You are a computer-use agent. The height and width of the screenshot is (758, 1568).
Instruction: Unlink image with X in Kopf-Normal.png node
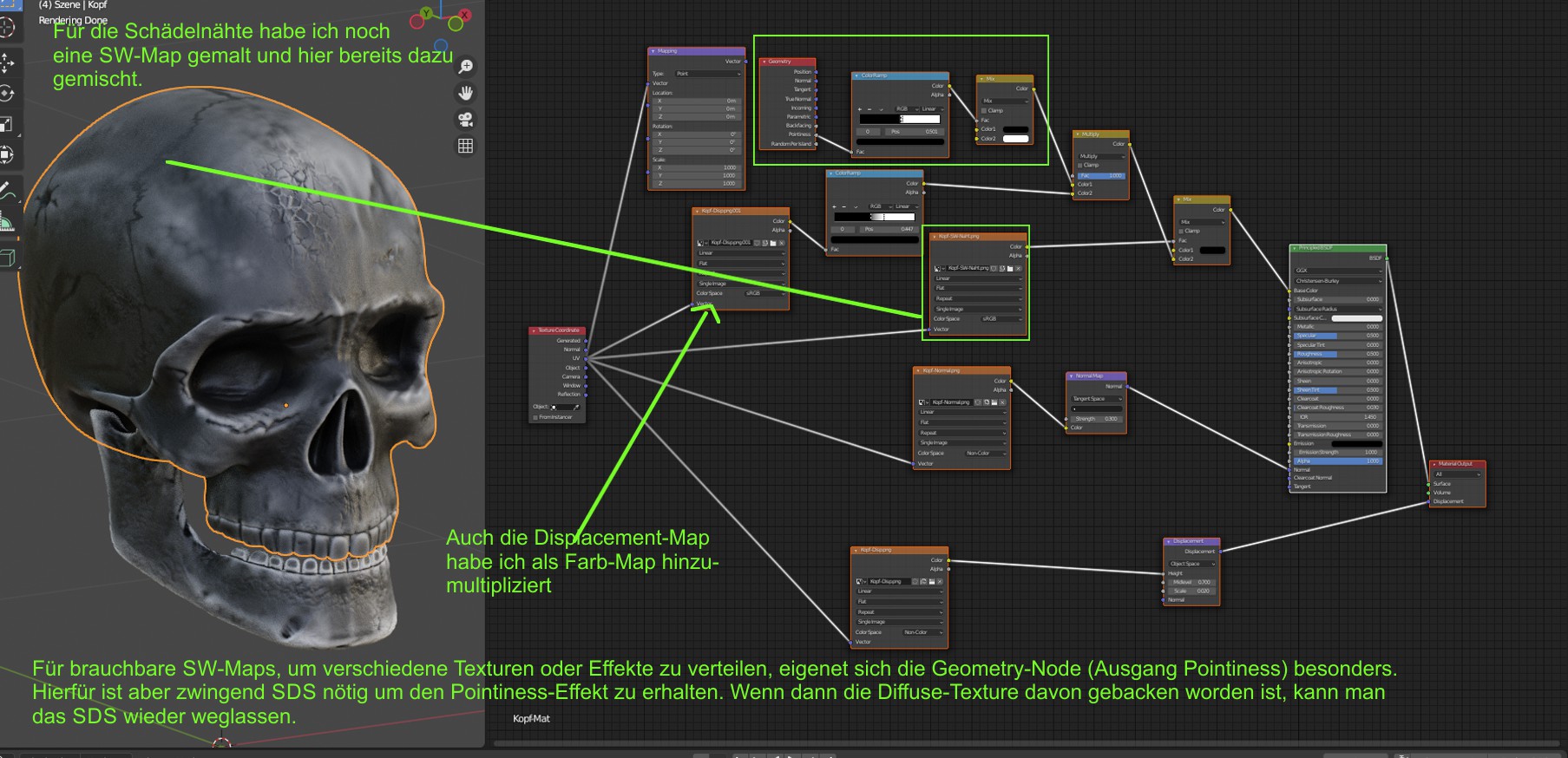coord(1002,402)
